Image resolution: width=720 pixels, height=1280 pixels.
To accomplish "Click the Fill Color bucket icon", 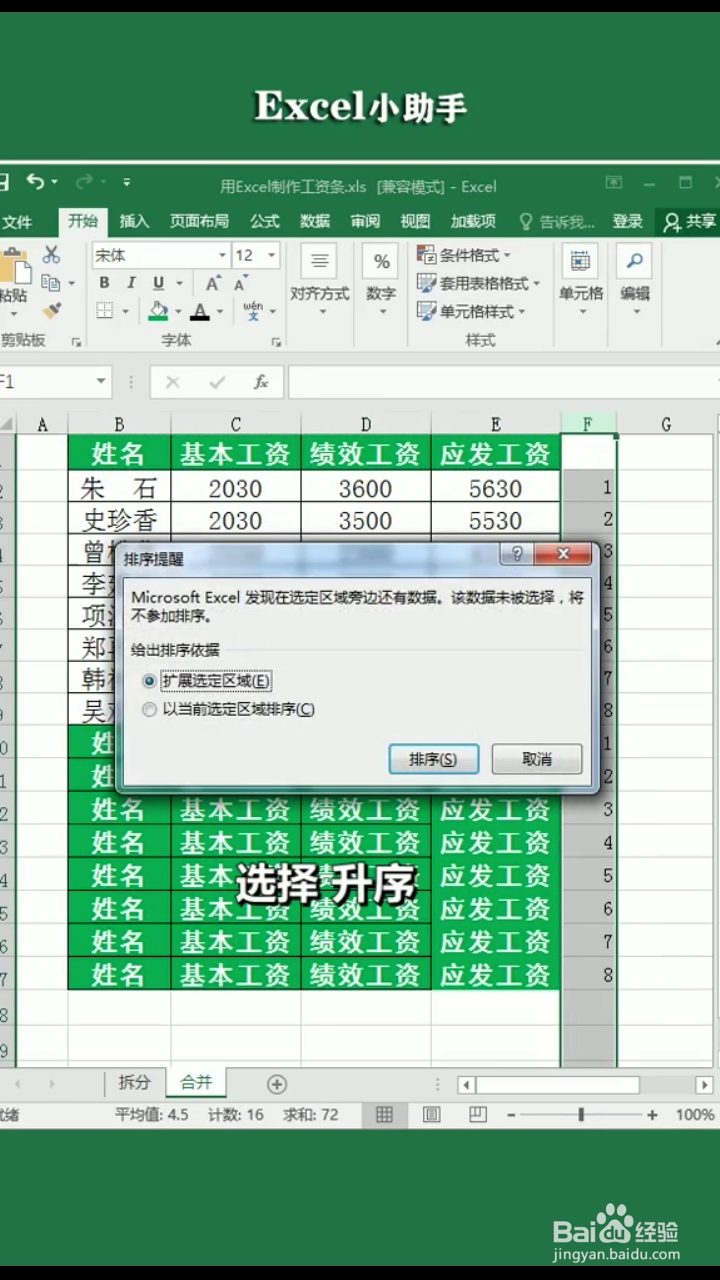I will click(158, 311).
